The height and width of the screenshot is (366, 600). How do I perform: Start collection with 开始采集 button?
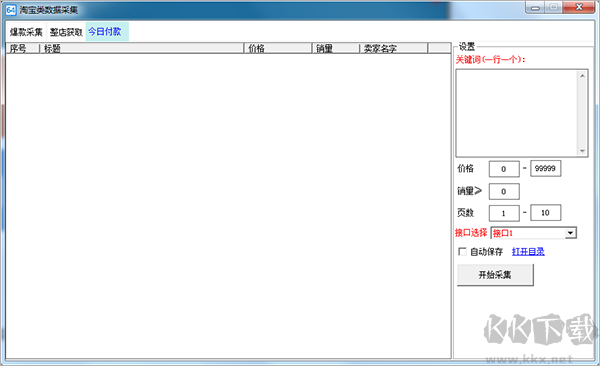pyautogui.click(x=495, y=274)
